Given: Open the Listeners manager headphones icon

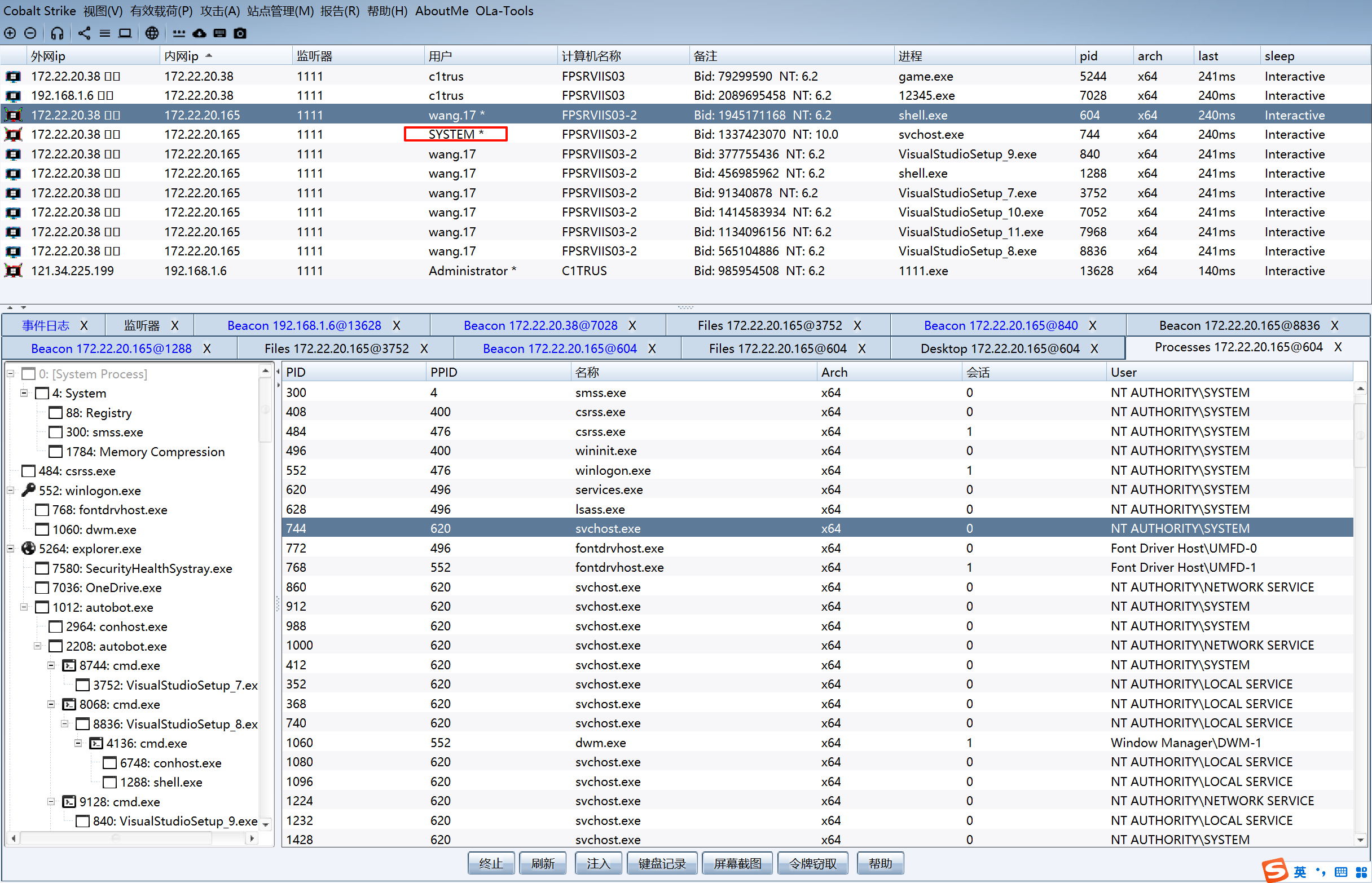Looking at the screenshot, I should pos(56,33).
